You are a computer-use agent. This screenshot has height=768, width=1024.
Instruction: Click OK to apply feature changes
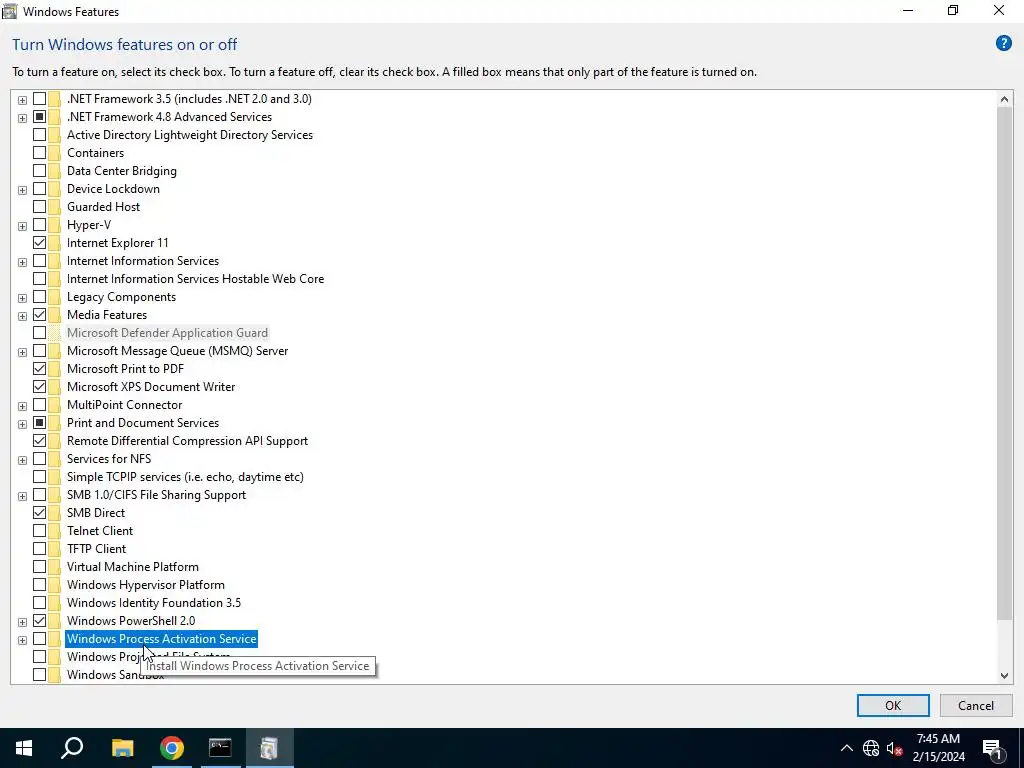click(893, 705)
